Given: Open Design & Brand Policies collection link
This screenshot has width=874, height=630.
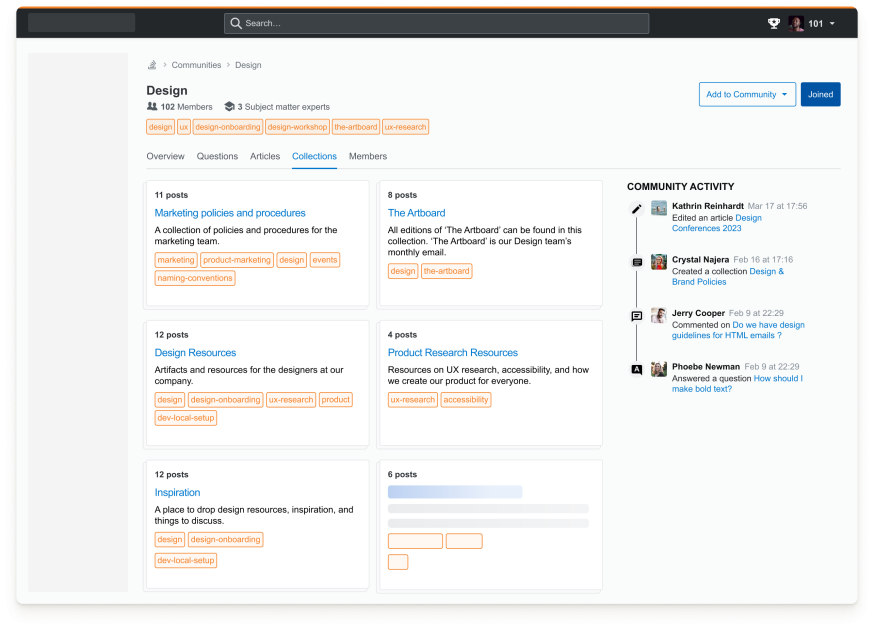Looking at the screenshot, I should coord(727,277).
